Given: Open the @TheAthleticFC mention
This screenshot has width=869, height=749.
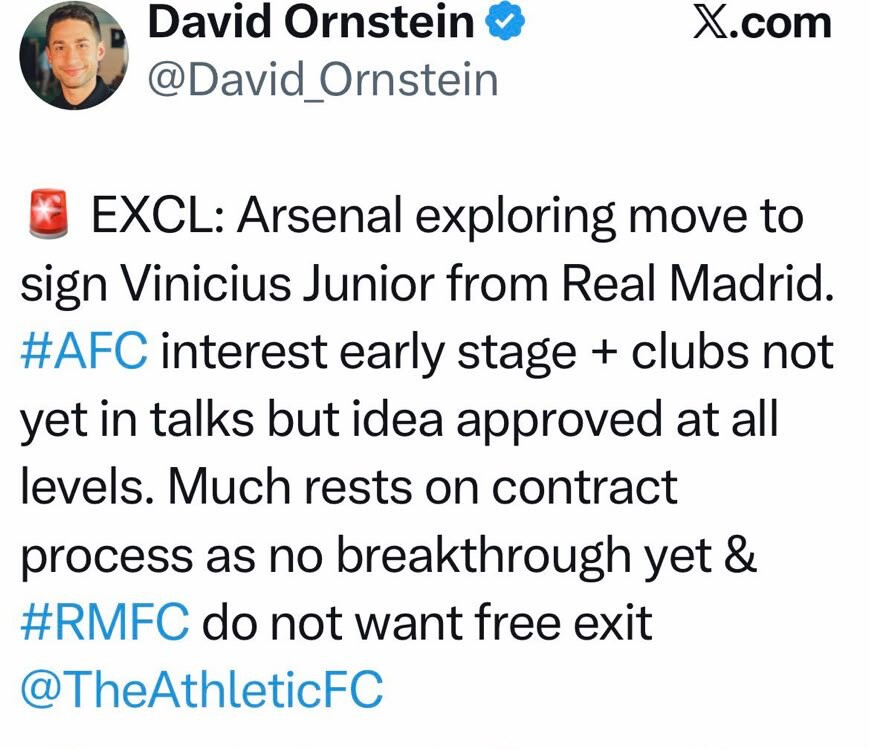Looking at the screenshot, I should pyautogui.click(x=202, y=689).
